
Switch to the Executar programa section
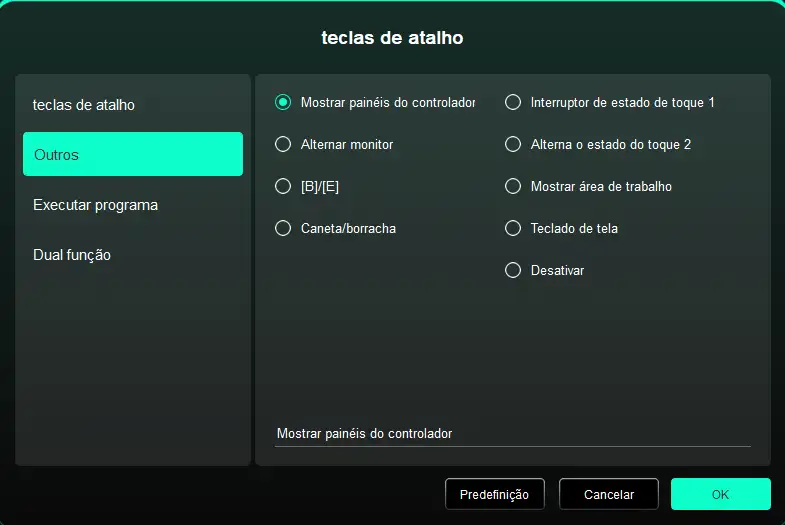click(95, 205)
